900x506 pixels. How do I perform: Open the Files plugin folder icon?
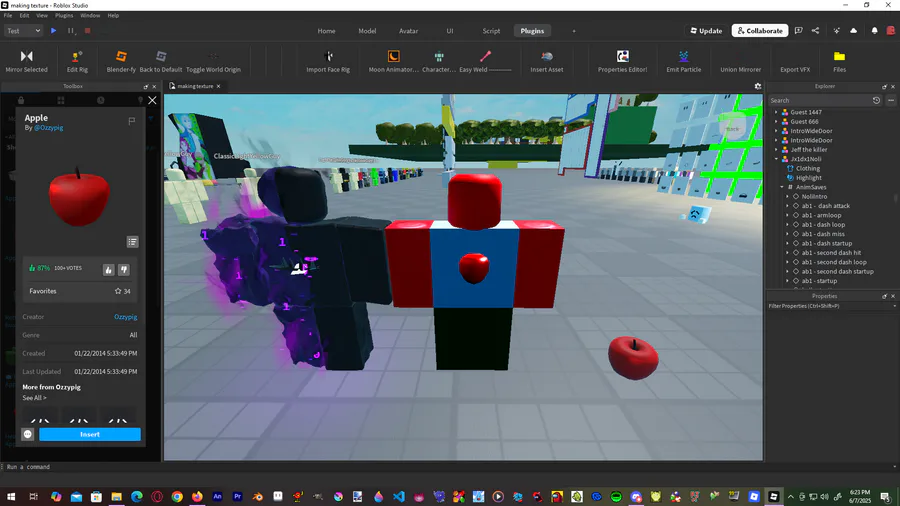point(840,56)
